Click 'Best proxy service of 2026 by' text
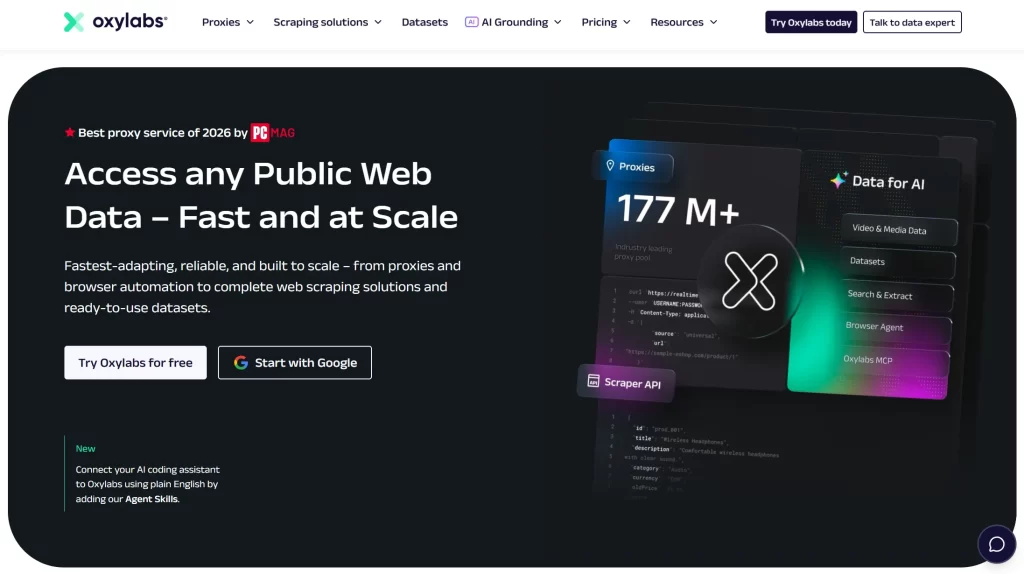1024x574 pixels. pyautogui.click(x=163, y=133)
